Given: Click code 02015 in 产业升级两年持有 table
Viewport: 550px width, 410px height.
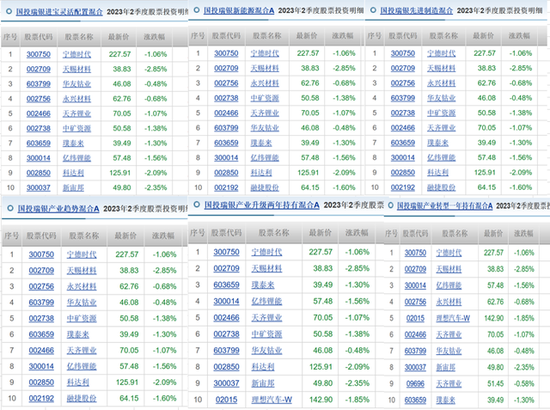Looking at the screenshot, I should pos(226,399).
